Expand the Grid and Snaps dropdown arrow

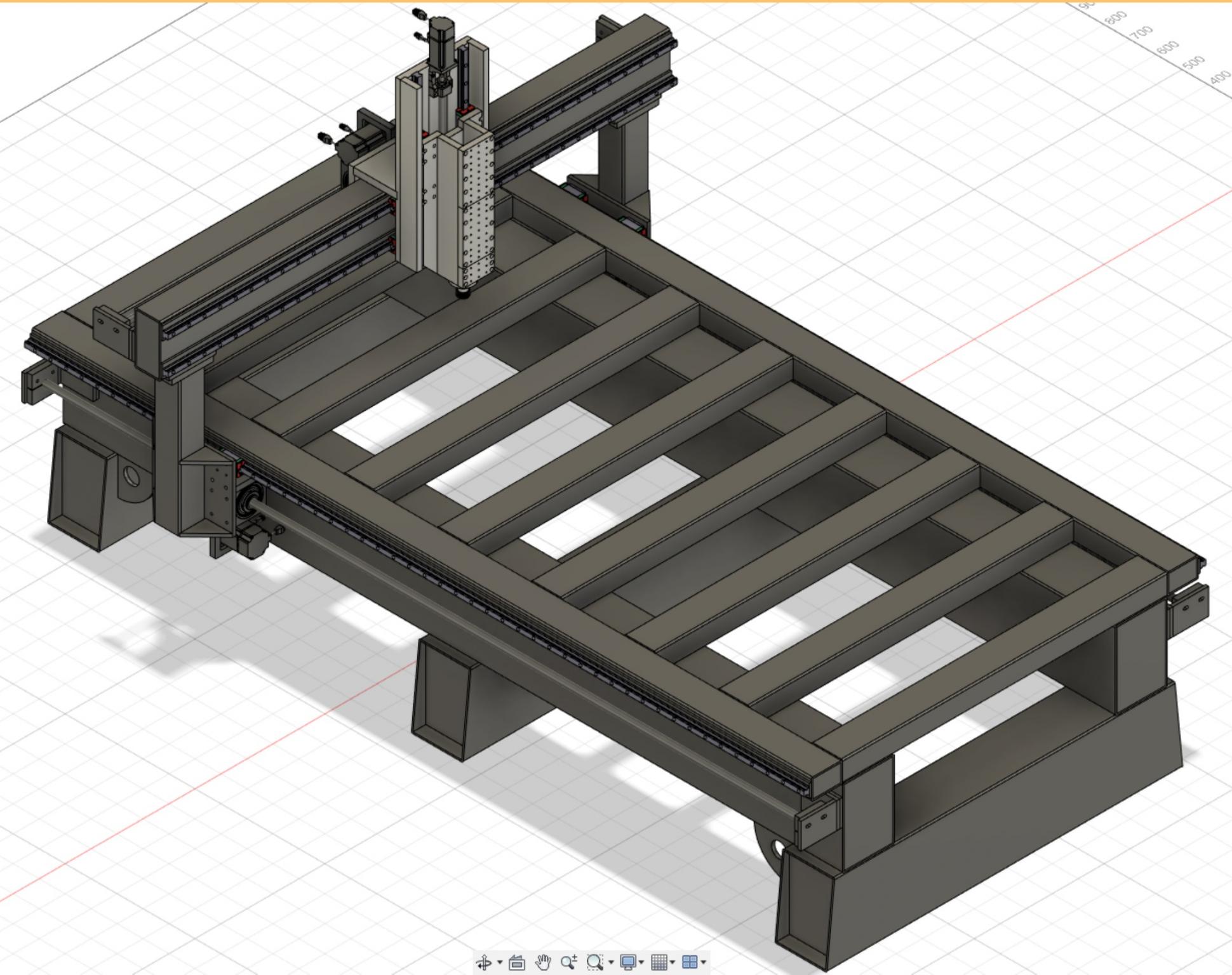[673, 963]
